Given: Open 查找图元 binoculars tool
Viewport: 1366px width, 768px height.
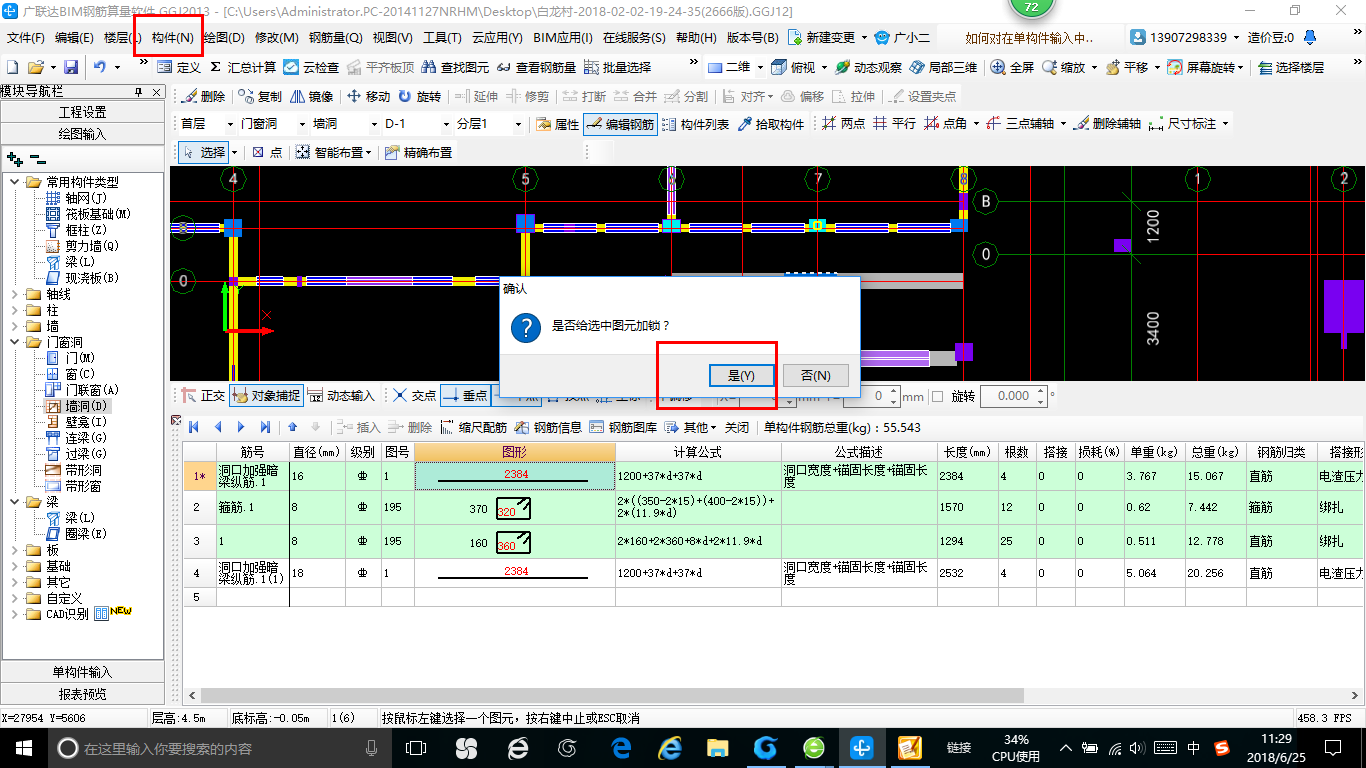Looking at the screenshot, I should coord(455,67).
